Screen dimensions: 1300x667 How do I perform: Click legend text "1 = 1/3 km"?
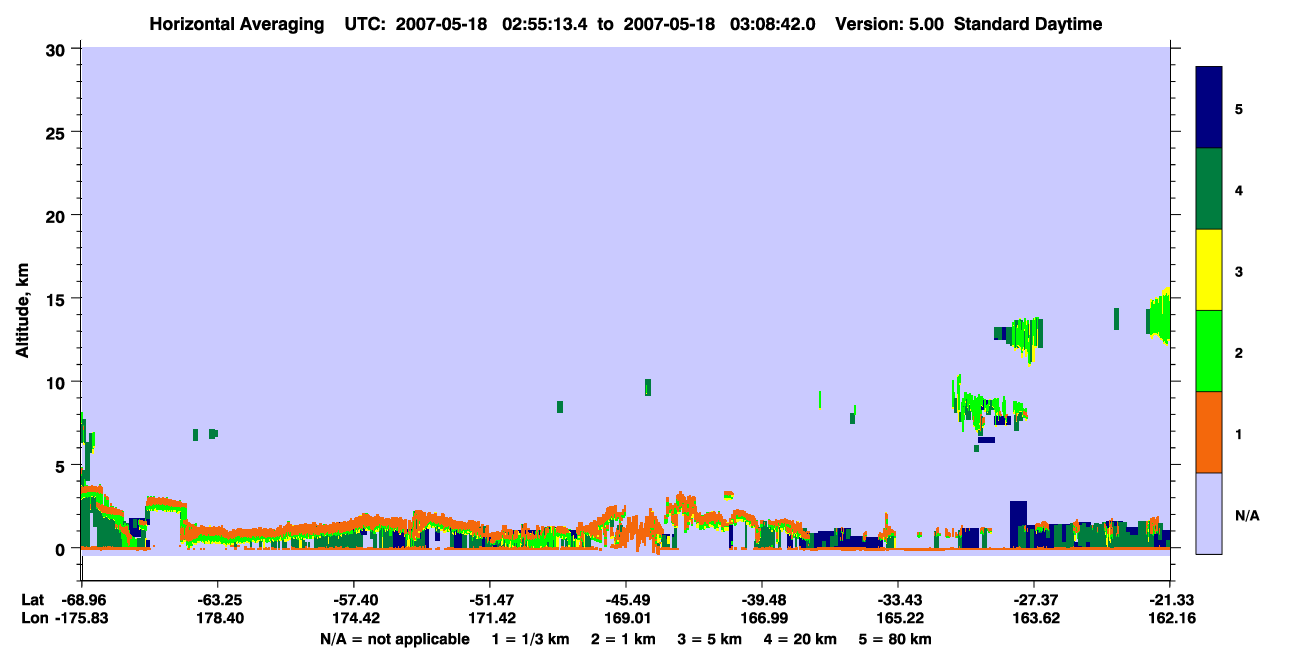pos(531,639)
